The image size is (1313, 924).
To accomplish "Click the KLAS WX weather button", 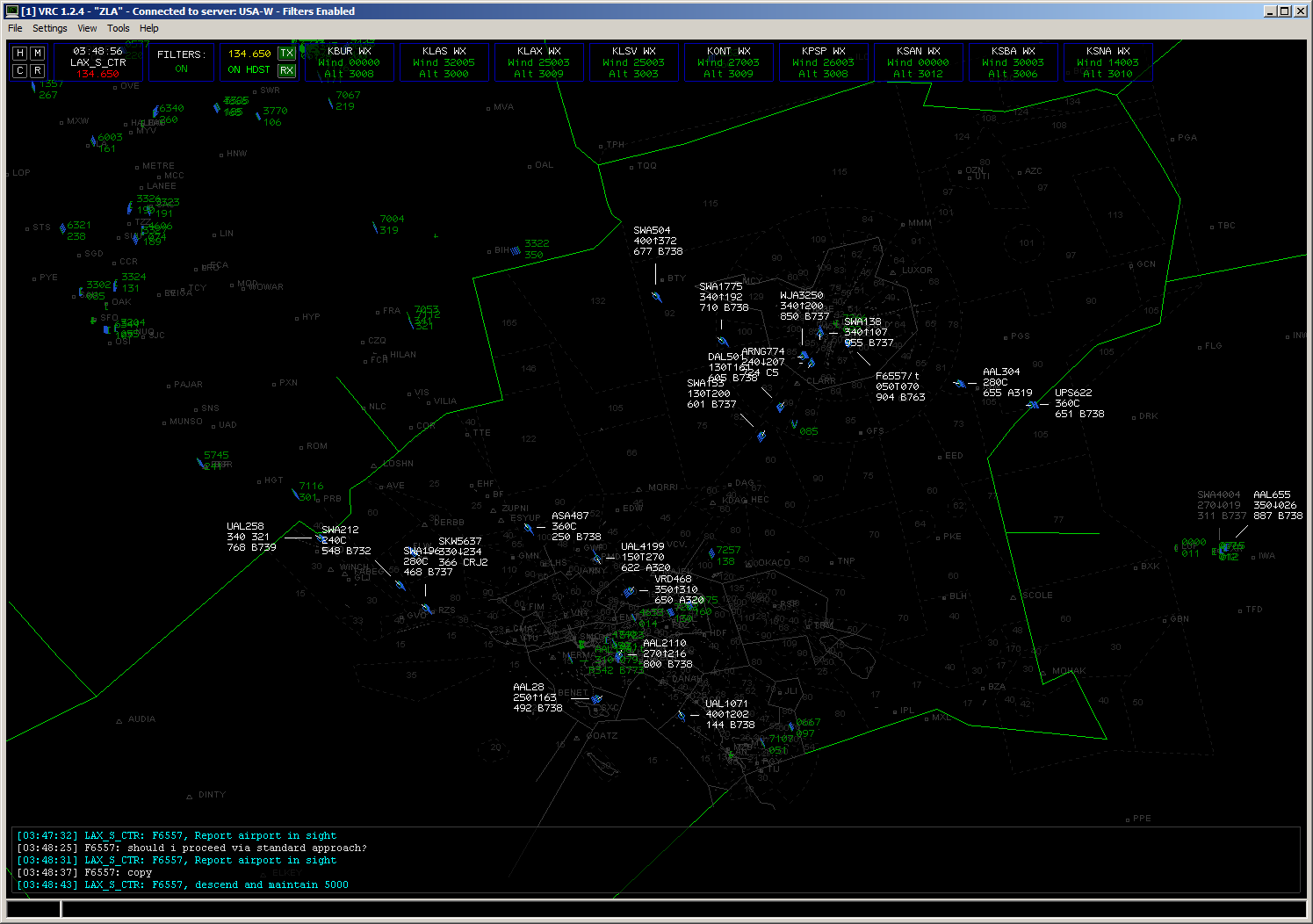I will [x=444, y=62].
